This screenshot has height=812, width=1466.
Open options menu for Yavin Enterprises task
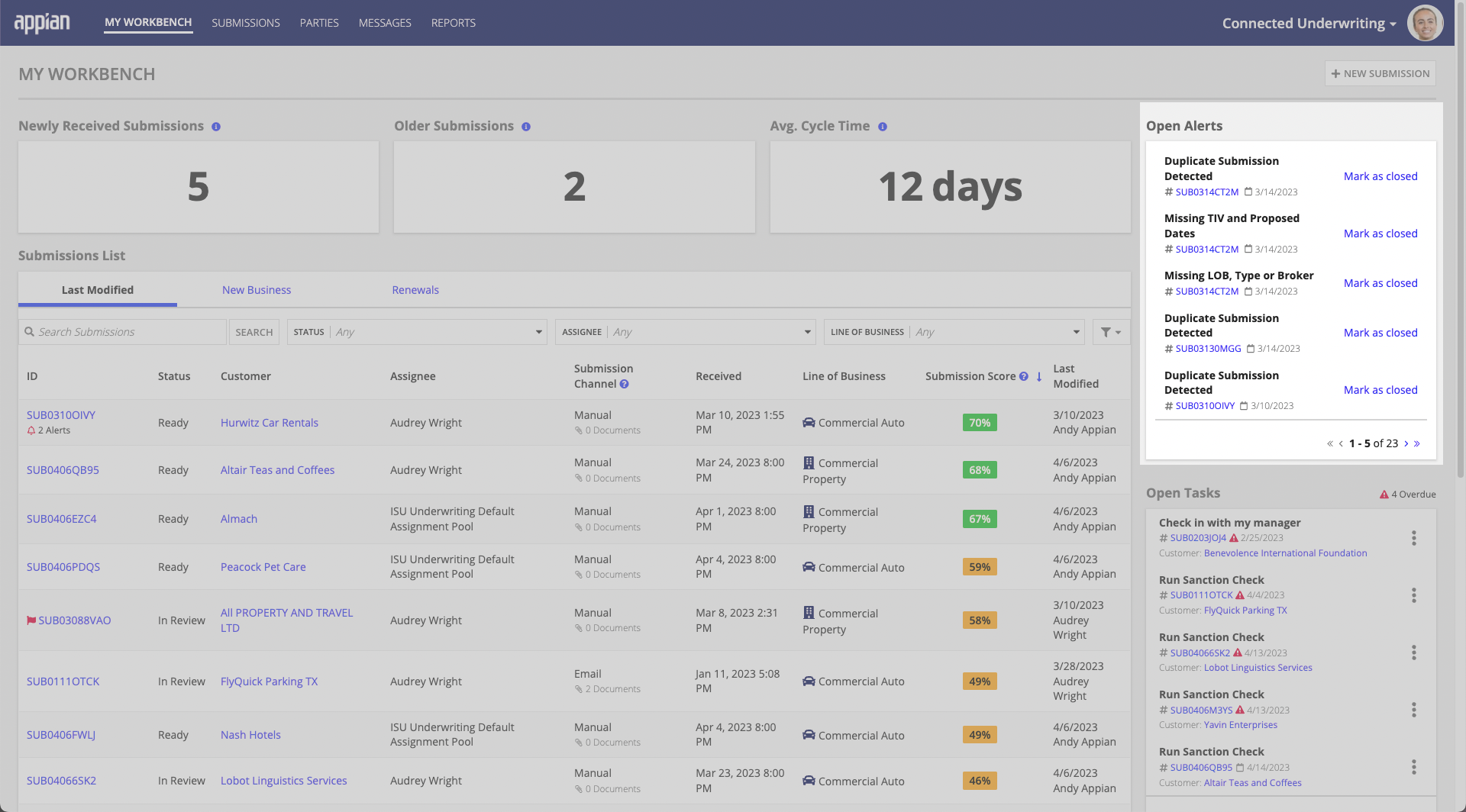1414,710
